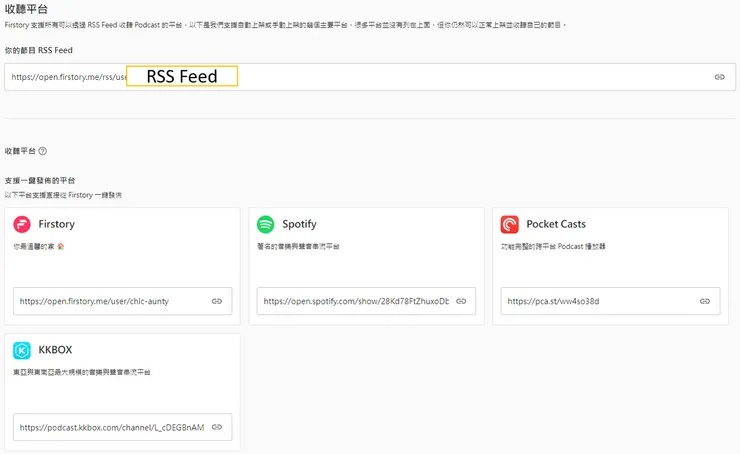Click the house emoji in Firstory description
The width and height of the screenshot is (740, 454).
pos(60,246)
